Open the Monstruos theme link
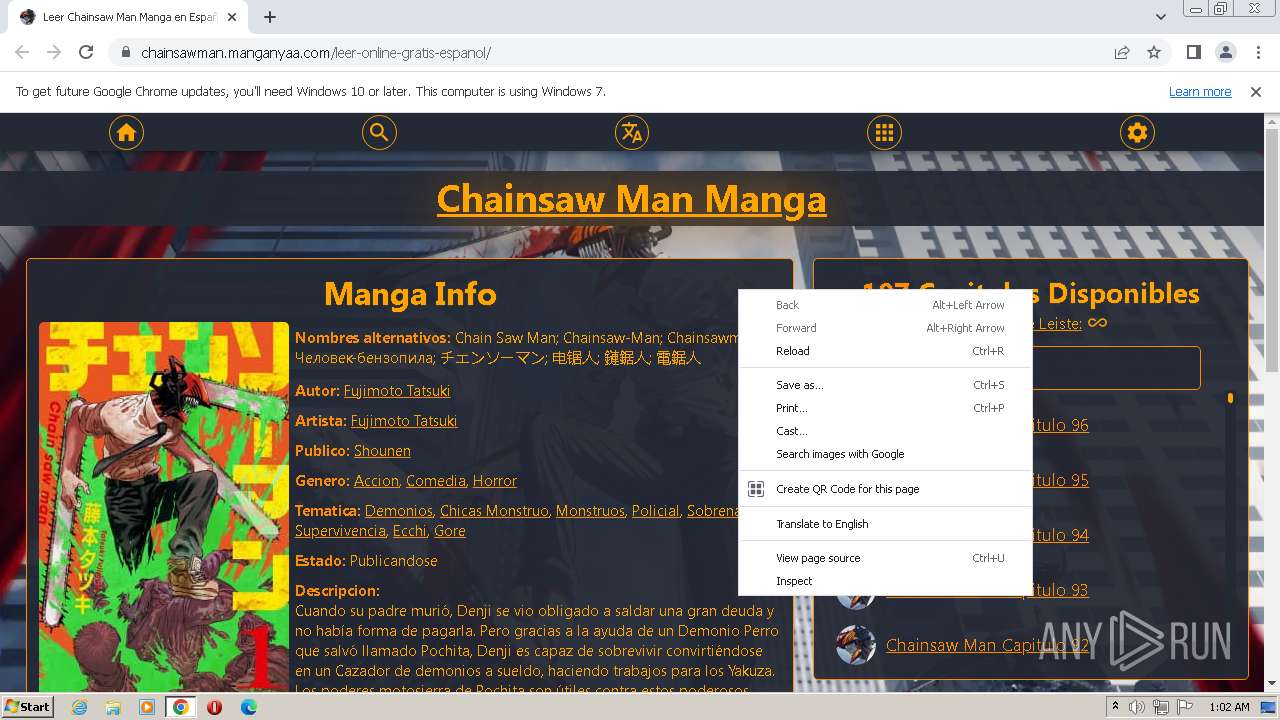The height and width of the screenshot is (720, 1280). click(590, 511)
